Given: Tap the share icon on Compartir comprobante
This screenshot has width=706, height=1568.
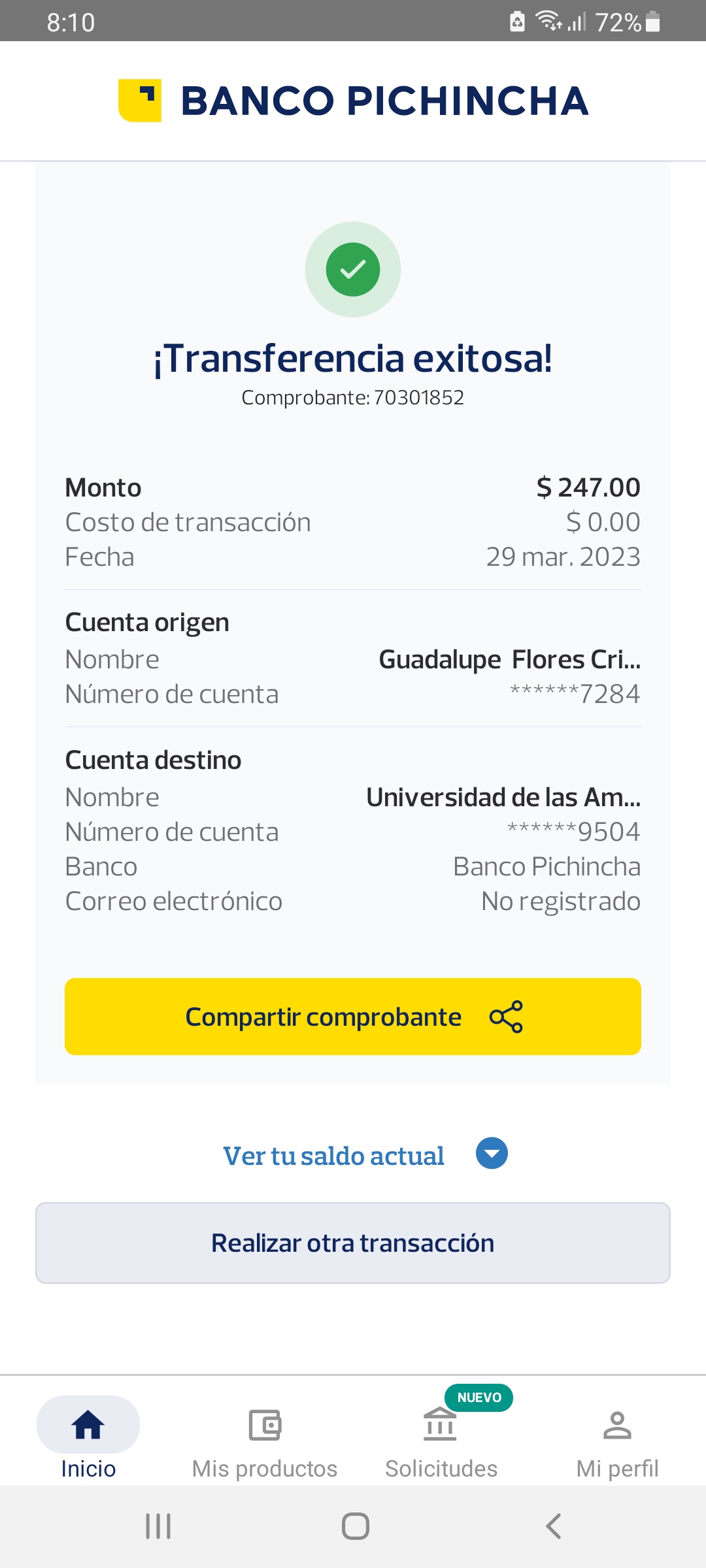Looking at the screenshot, I should 506,1017.
